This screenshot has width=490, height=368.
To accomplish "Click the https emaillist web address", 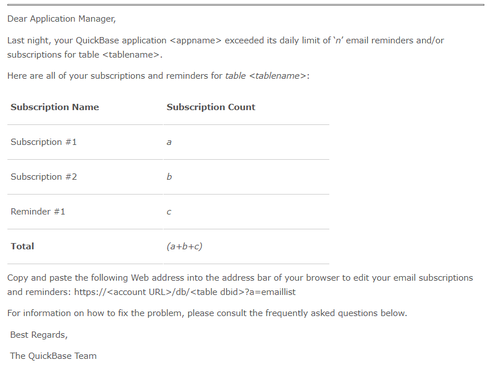I will pyautogui.click(x=185, y=292).
